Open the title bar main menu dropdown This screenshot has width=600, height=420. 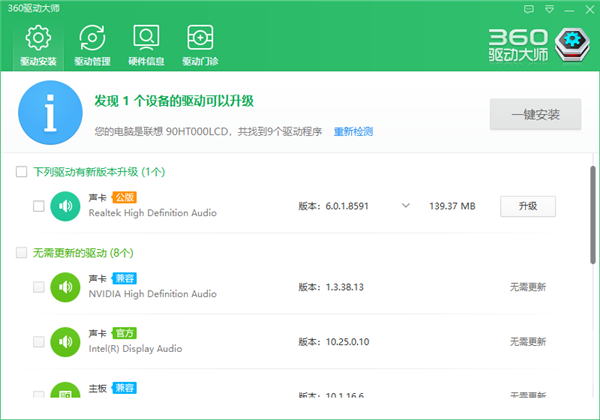coord(548,8)
